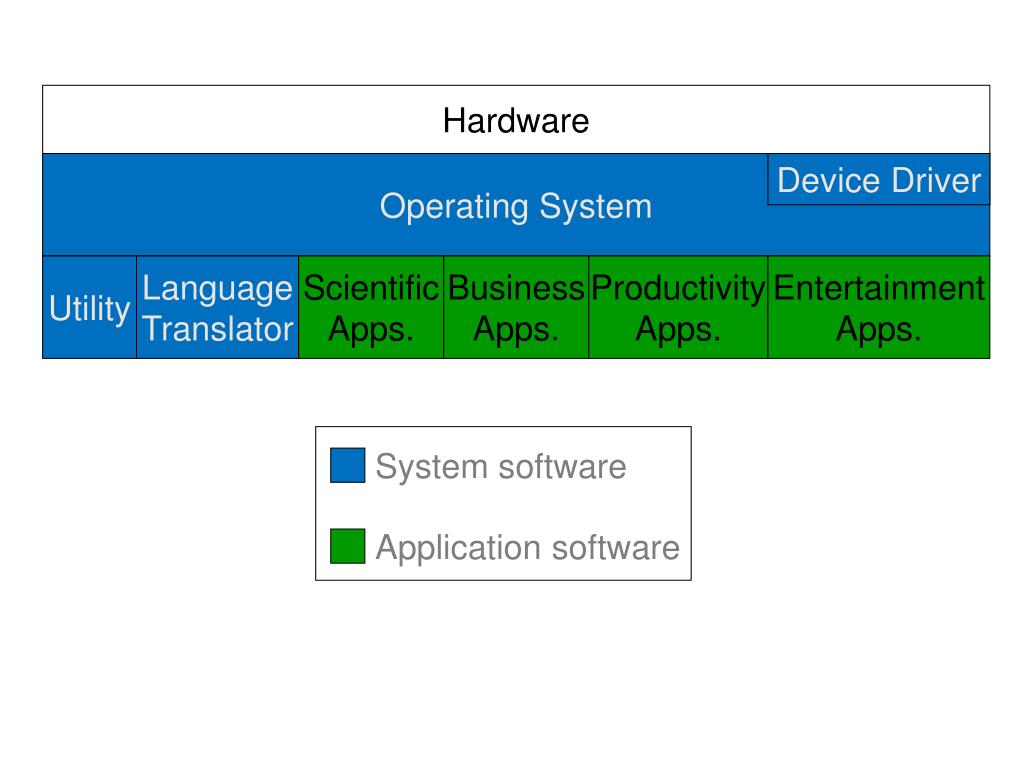Click the word Entertainment in green block

point(879,288)
